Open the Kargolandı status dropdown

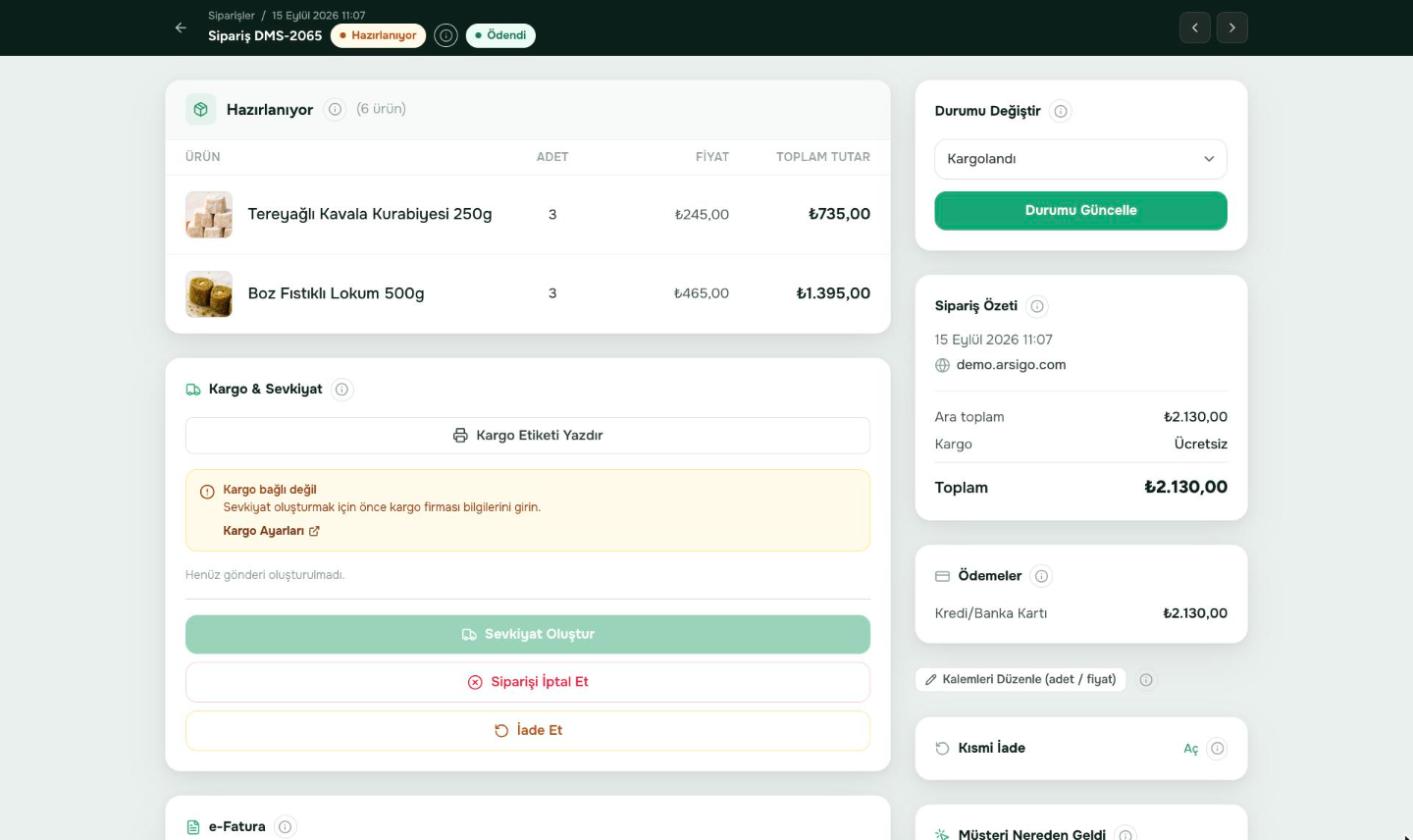(1081, 159)
